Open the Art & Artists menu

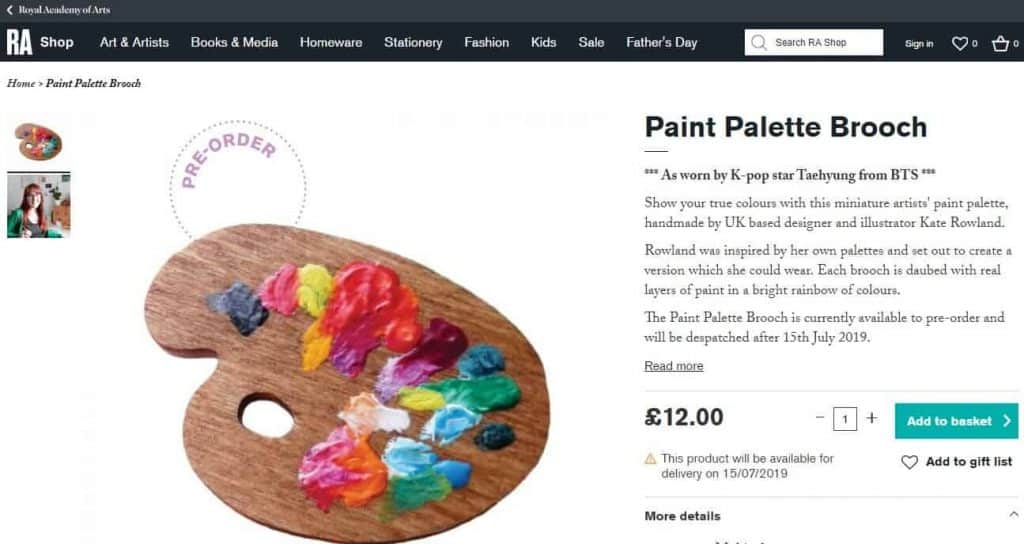134,42
